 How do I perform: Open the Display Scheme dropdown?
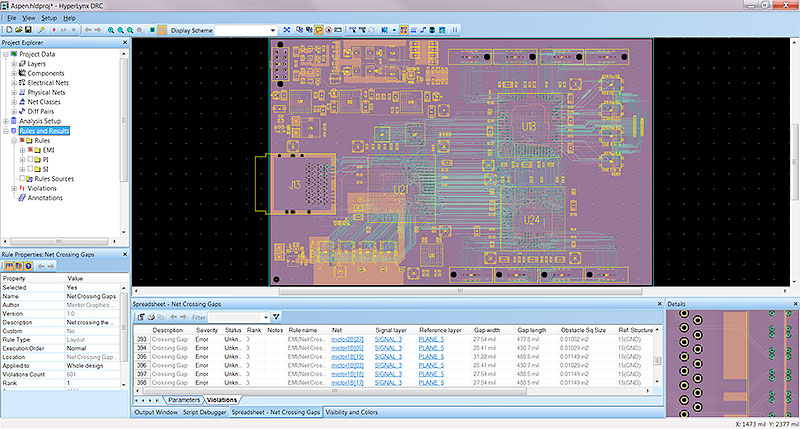pyautogui.click(x=272, y=31)
